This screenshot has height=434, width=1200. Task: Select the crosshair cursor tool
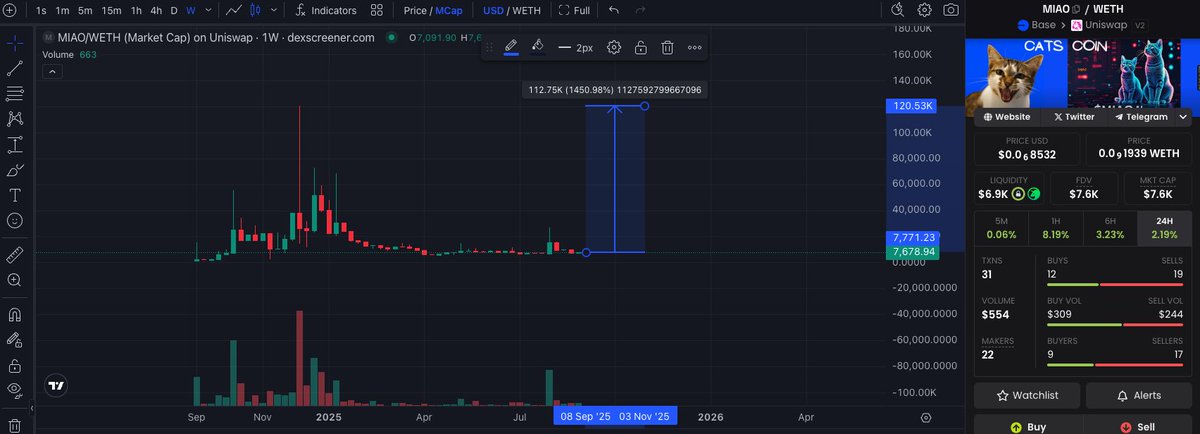[15, 43]
